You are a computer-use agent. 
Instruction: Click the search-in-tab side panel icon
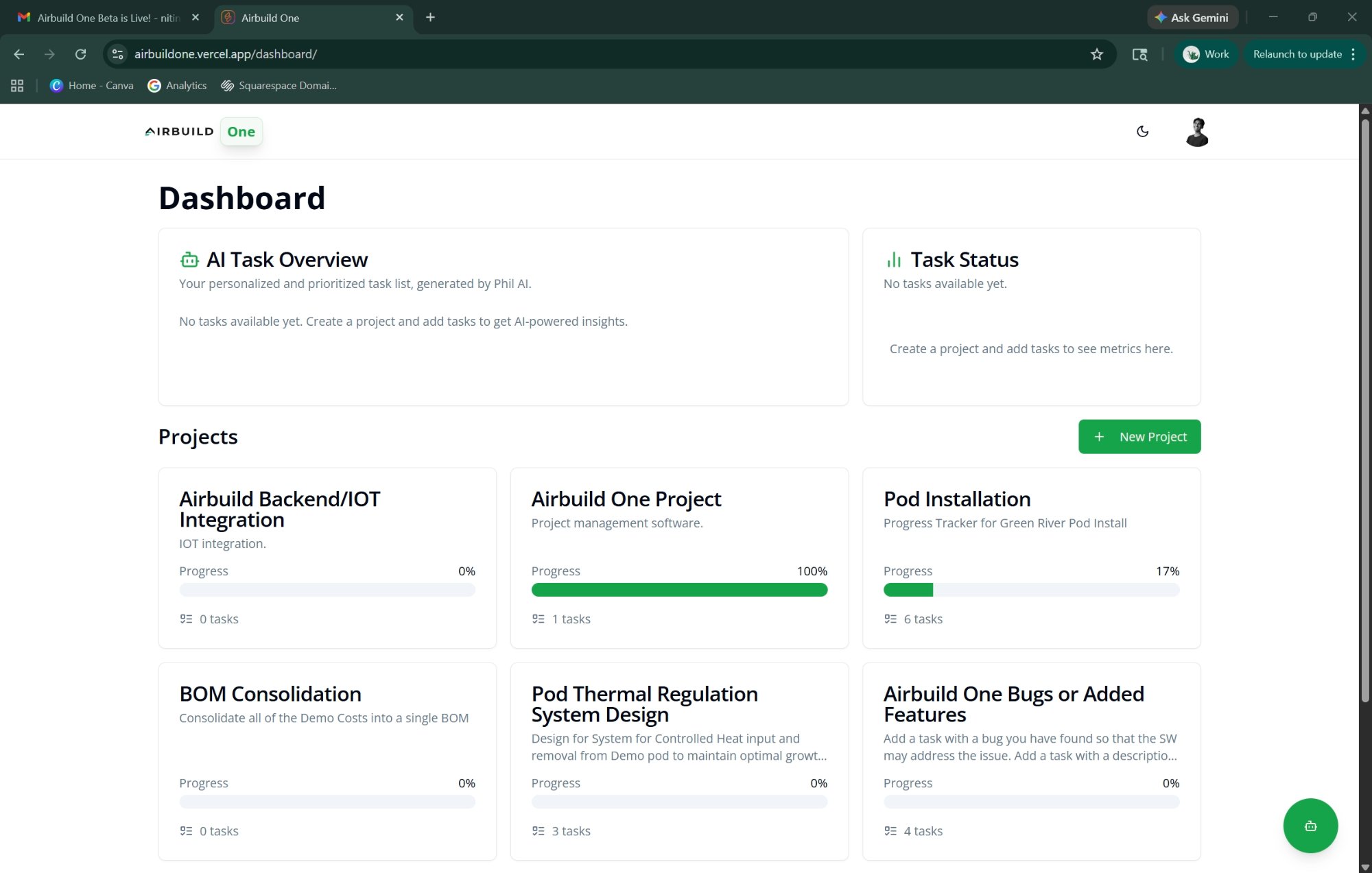click(1139, 54)
